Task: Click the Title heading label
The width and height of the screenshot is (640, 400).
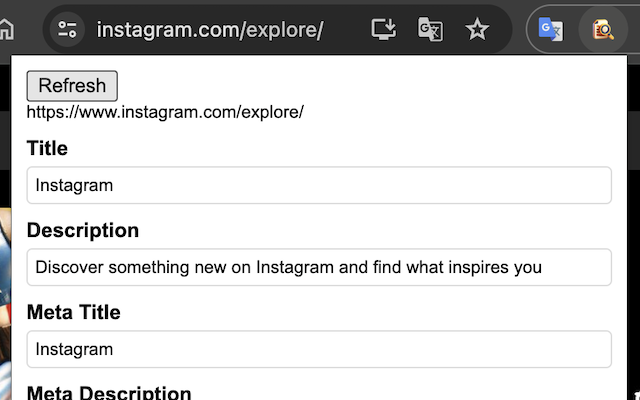Action: click(x=48, y=149)
